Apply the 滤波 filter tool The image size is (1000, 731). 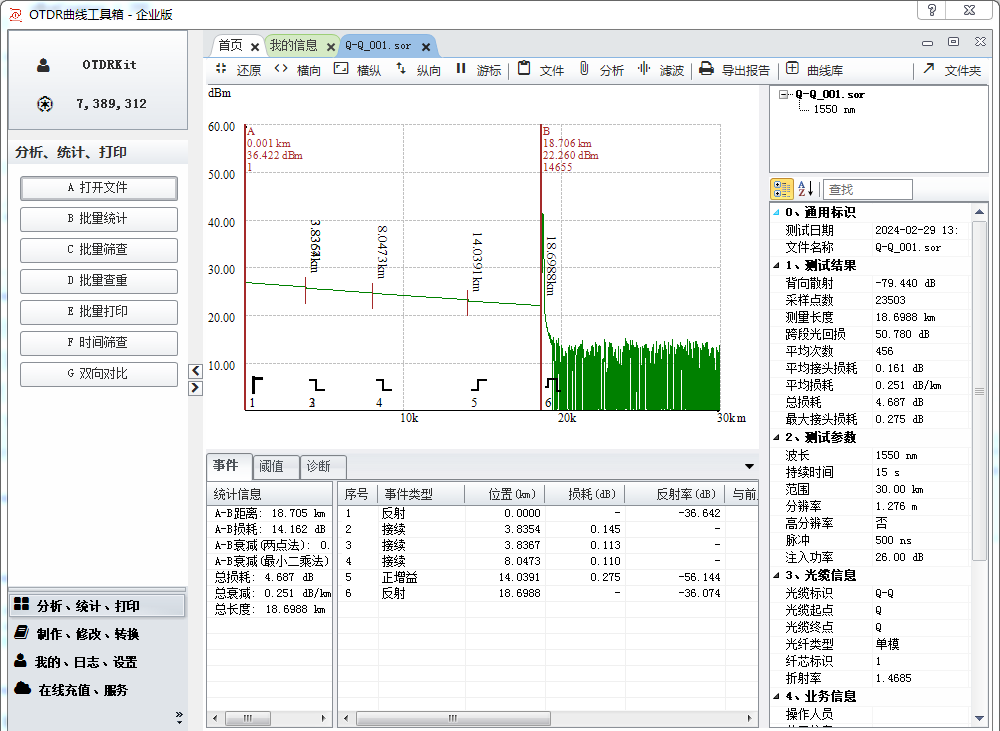644,69
